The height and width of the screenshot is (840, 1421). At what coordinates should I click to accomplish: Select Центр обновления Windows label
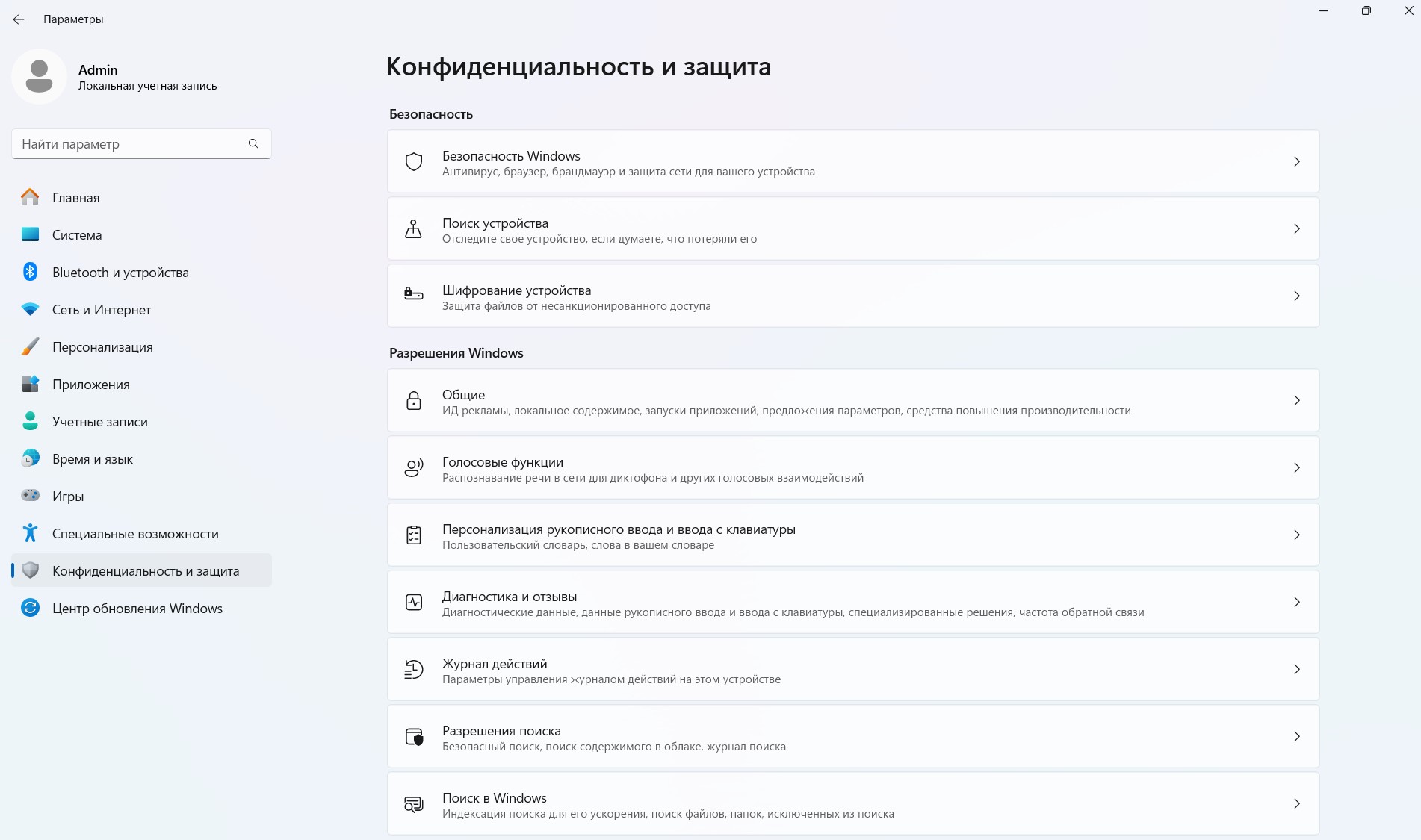(137, 609)
